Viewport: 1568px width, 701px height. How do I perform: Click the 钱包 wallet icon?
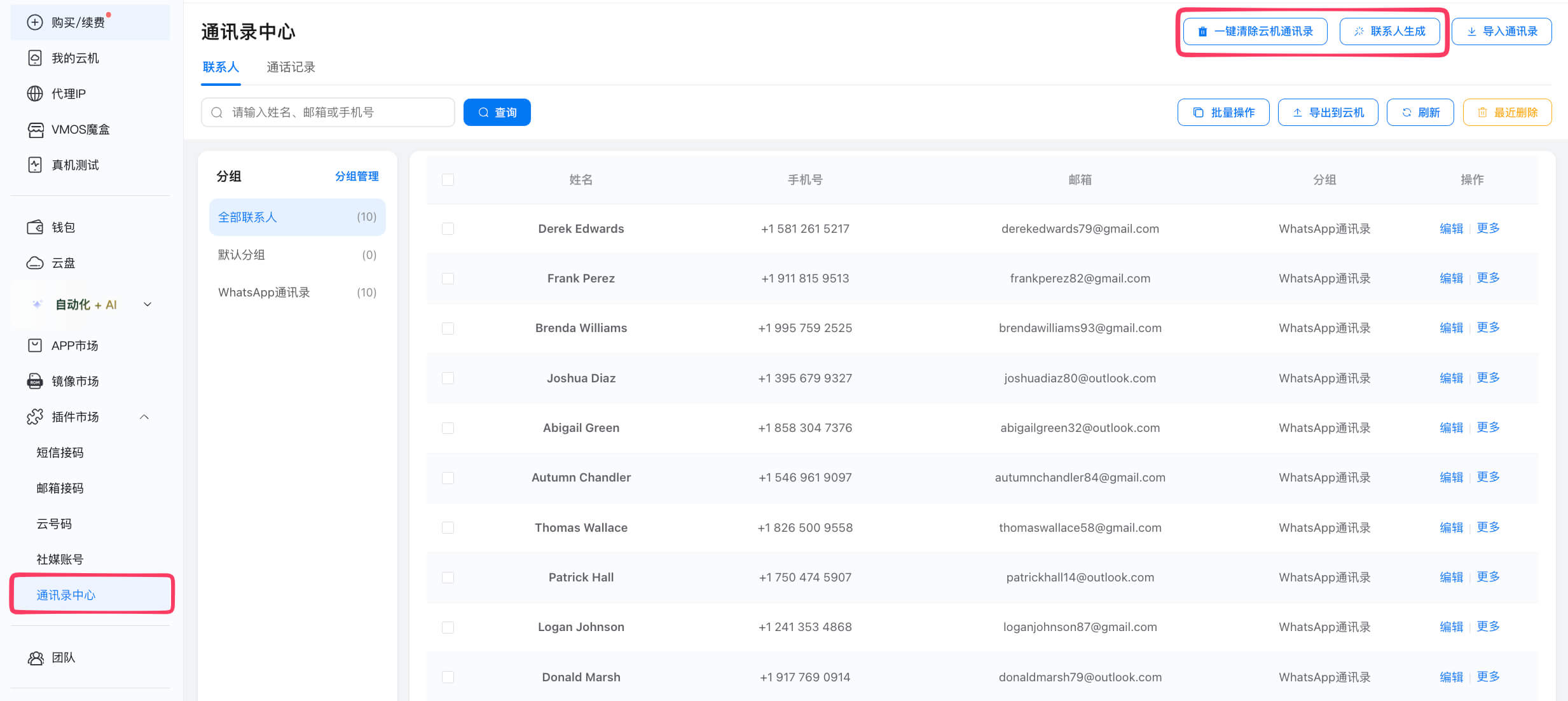35,227
